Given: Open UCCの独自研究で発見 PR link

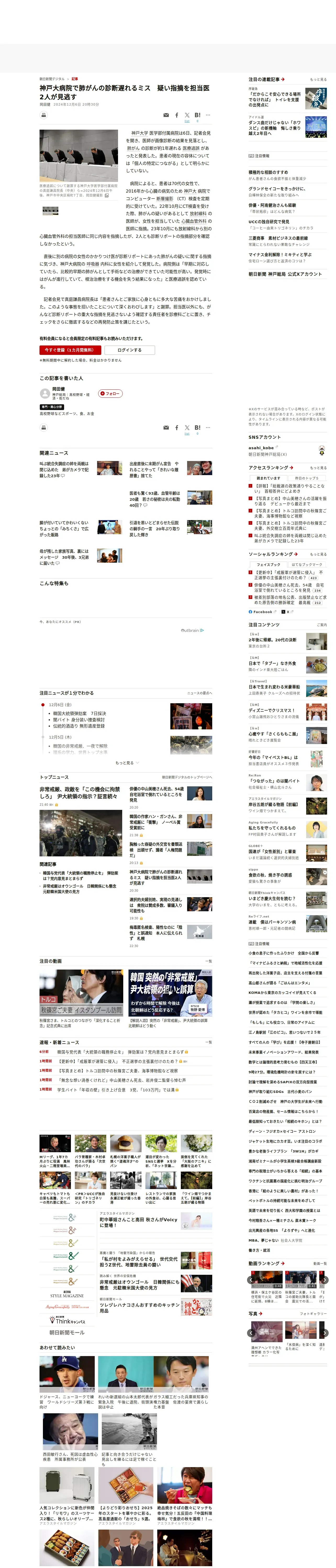Looking at the screenshot, I should (269, 222).
